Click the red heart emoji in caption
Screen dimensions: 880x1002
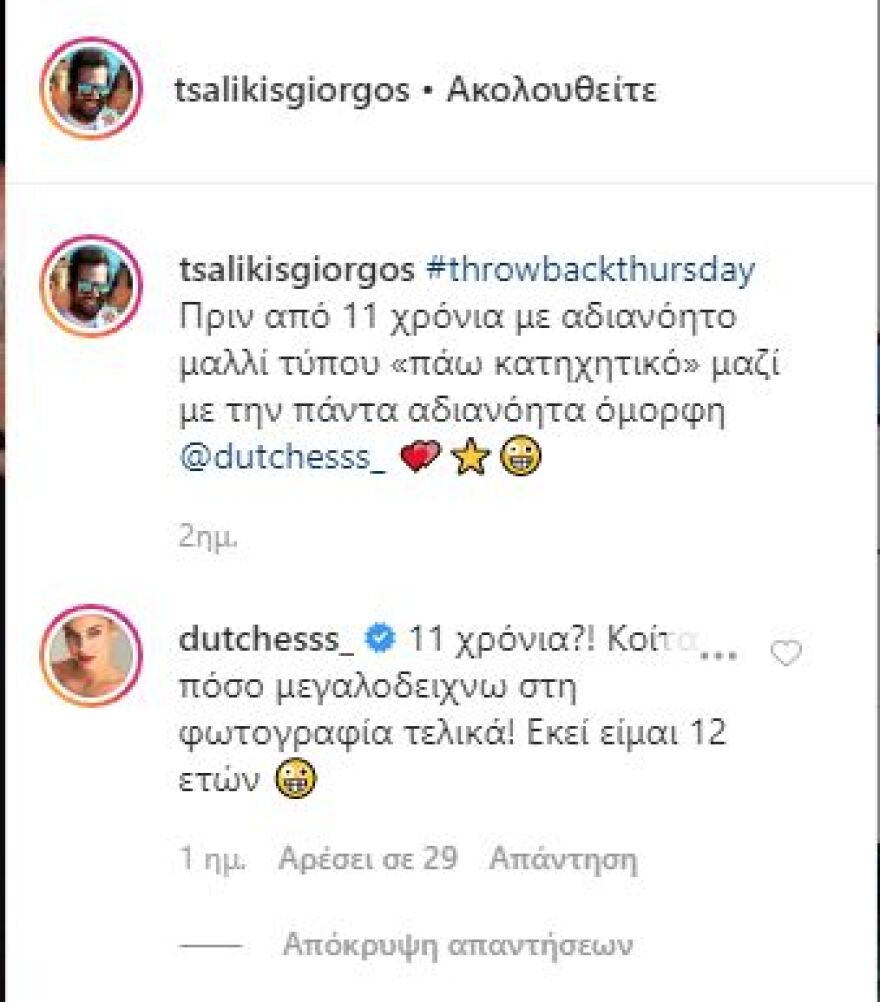tap(420, 456)
